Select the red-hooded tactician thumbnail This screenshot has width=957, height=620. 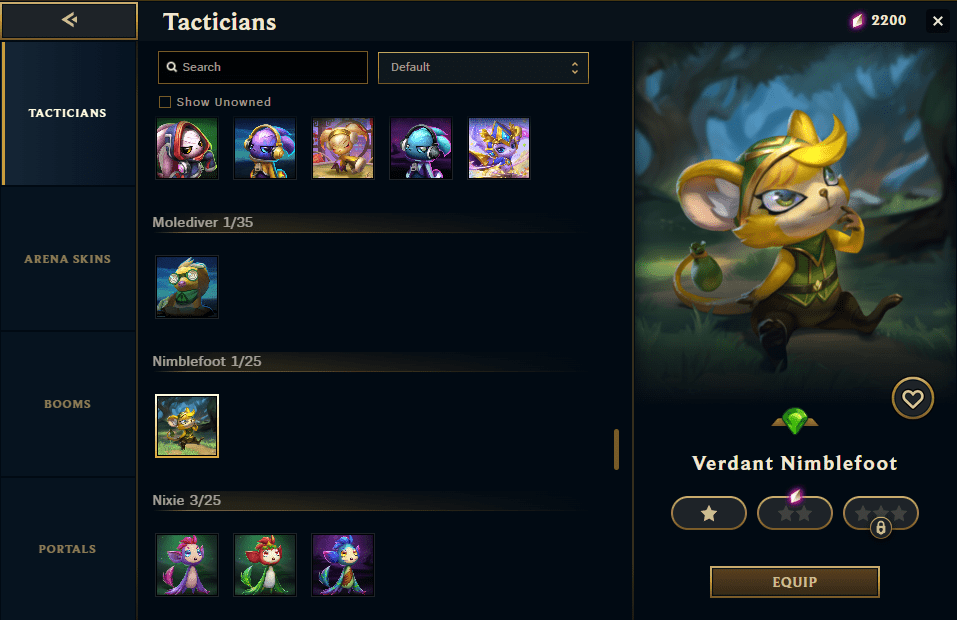click(x=187, y=148)
